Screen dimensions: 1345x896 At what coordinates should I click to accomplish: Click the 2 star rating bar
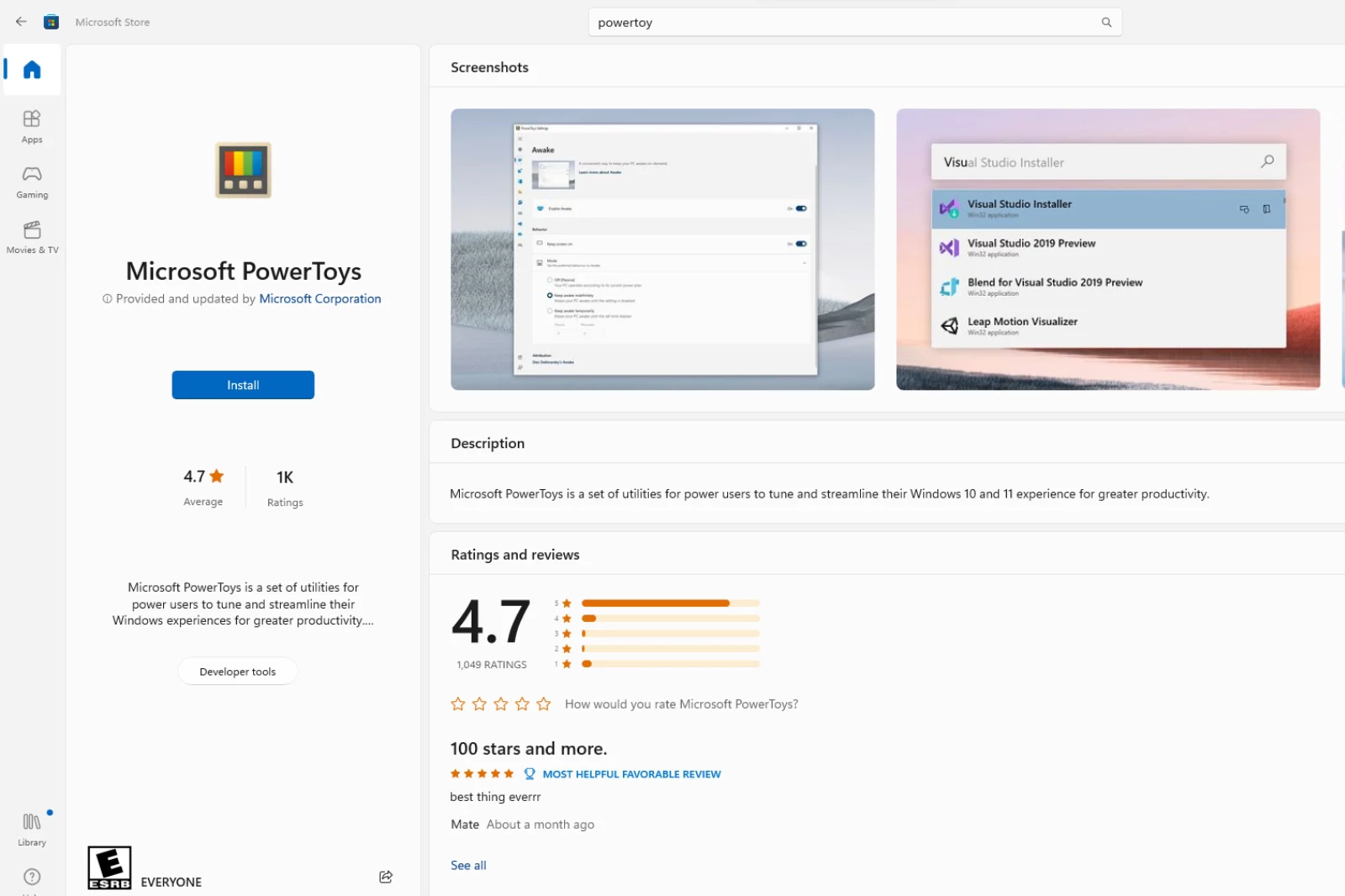click(x=670, y=649)
